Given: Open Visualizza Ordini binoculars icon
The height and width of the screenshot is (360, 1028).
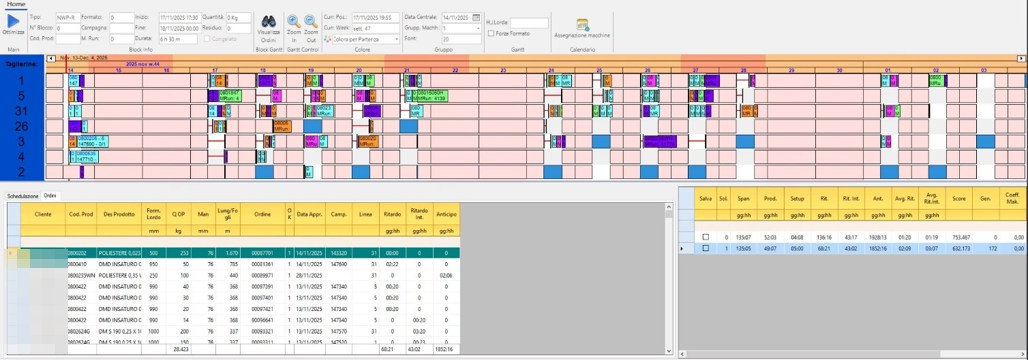Looking at the screenshot, I should 268,21.
